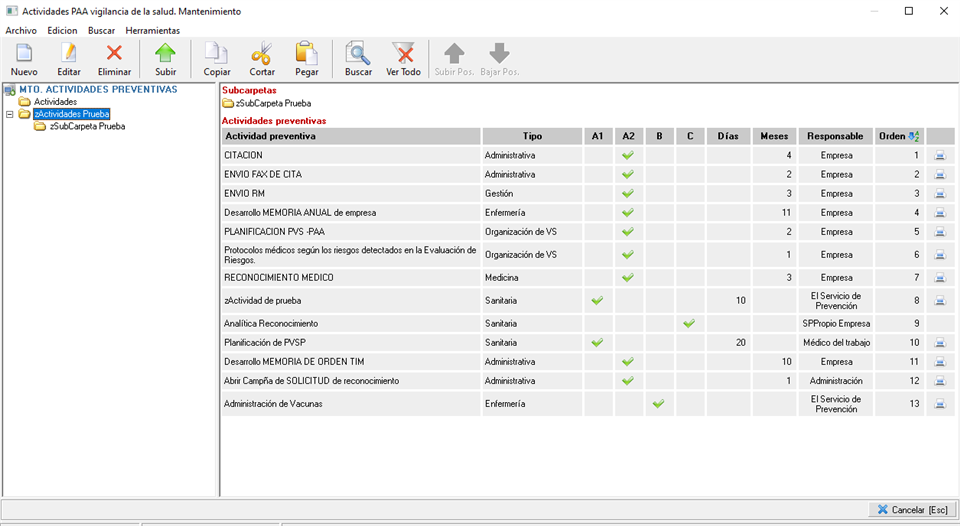The image size is (960, 526).
Task: Collapse the zActividades Prueba tree node
Action: coord(10,114)
